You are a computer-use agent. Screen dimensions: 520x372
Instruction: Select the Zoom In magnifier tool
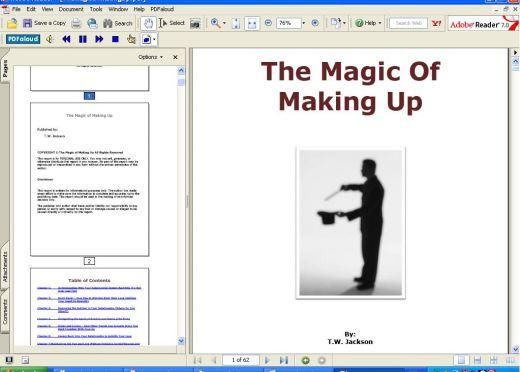click(215, 23)
